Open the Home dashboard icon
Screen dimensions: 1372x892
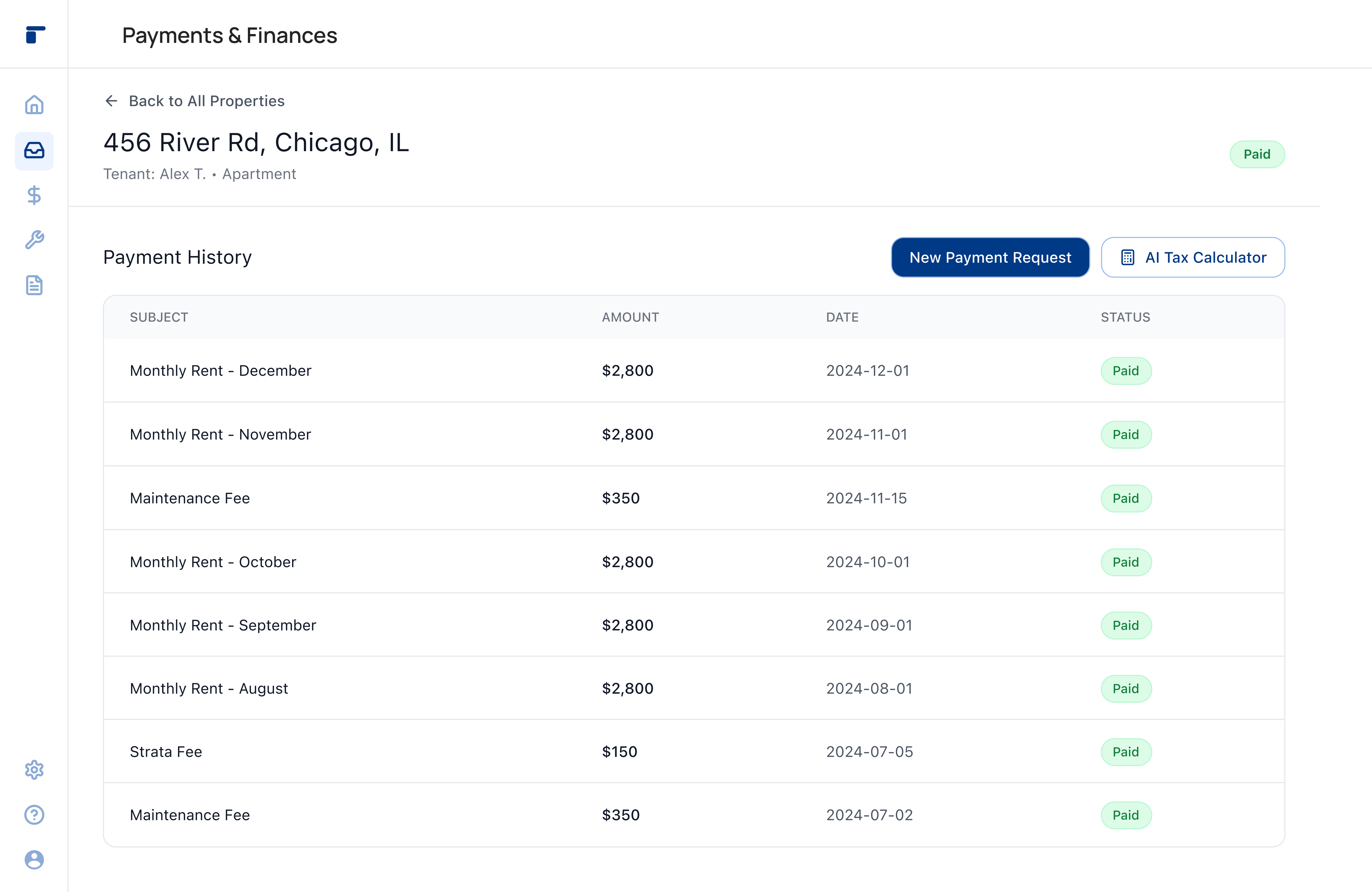tap(34, 105)
